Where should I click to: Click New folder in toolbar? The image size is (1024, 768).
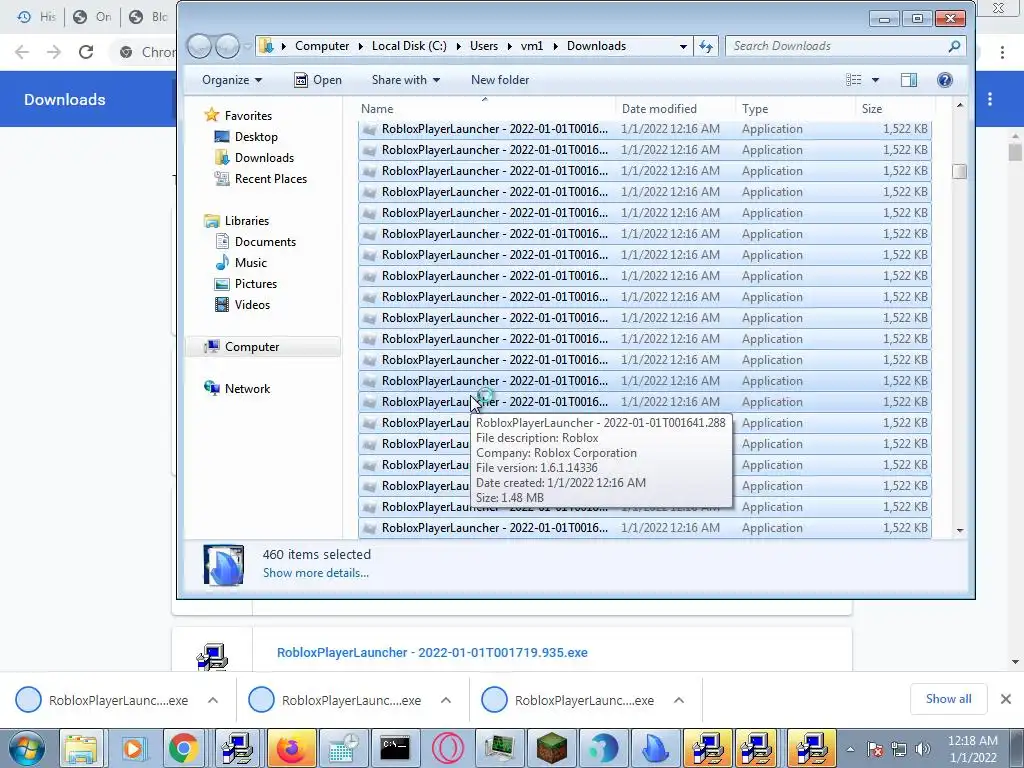pyautogui.click(x=500, y=80)
